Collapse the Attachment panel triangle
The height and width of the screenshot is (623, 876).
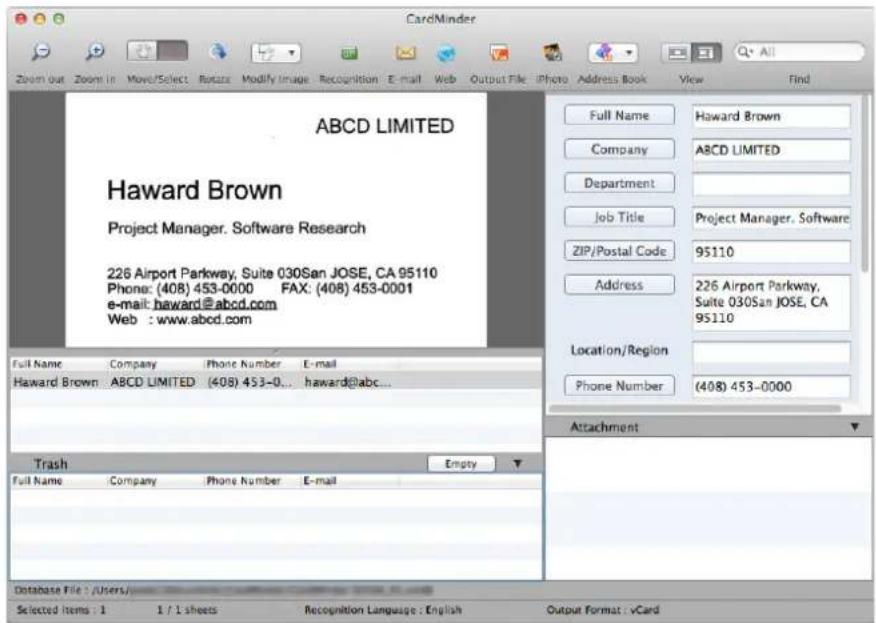(854, 427)
